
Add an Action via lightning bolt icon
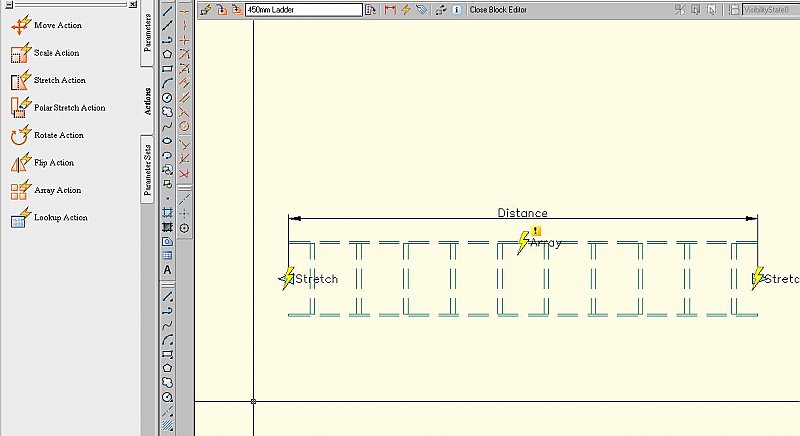pyautogui.click(x=406, y=10)
